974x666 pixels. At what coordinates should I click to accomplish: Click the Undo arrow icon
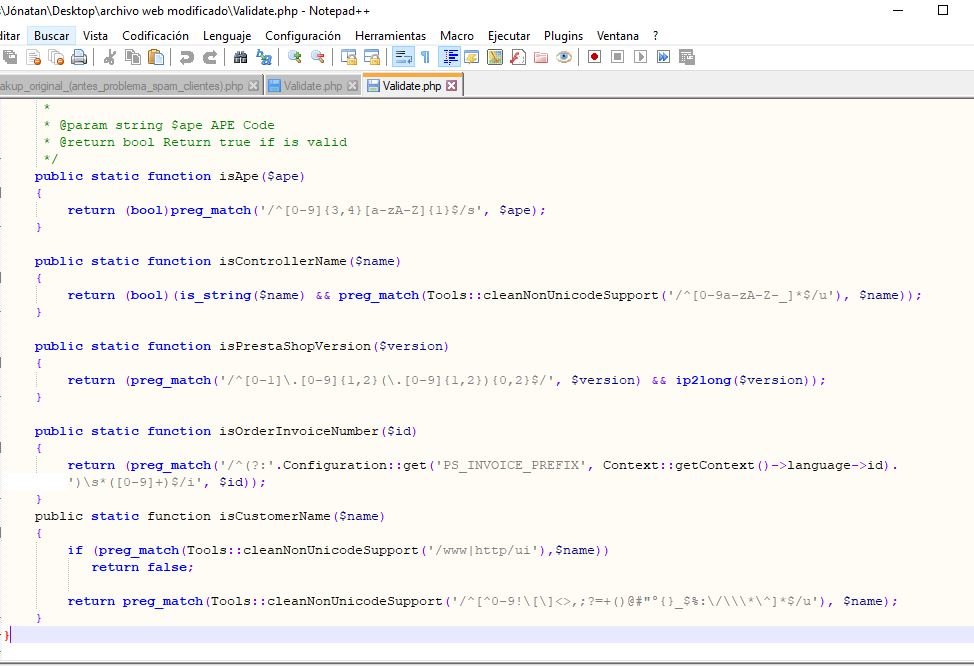pyautogui.click(x=186, y=58)
